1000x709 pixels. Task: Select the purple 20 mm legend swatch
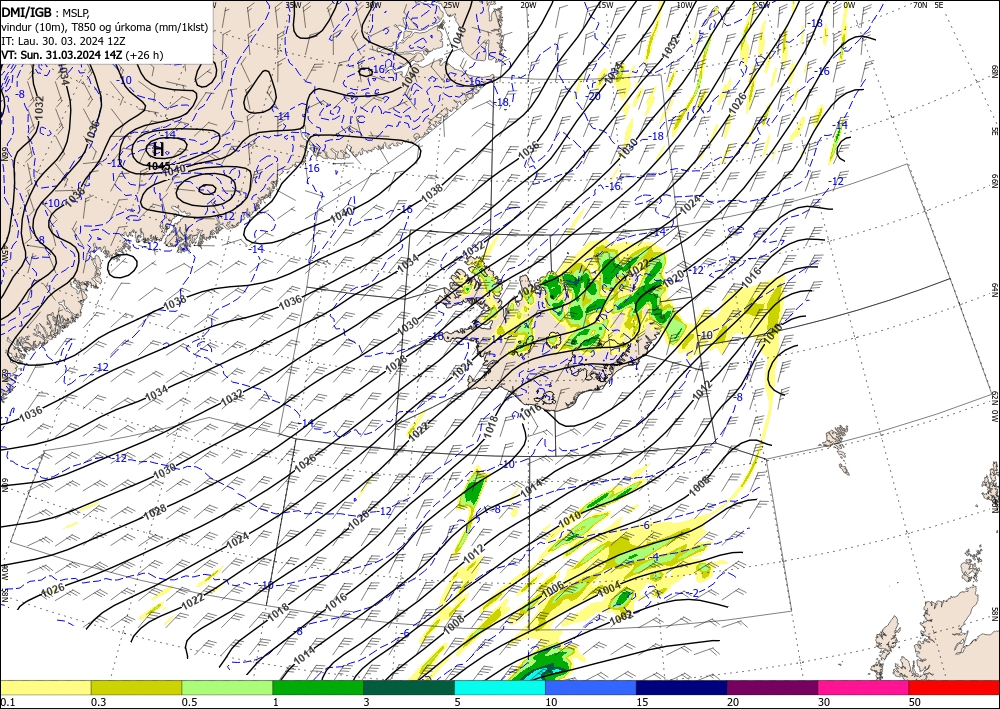[772, 687]
